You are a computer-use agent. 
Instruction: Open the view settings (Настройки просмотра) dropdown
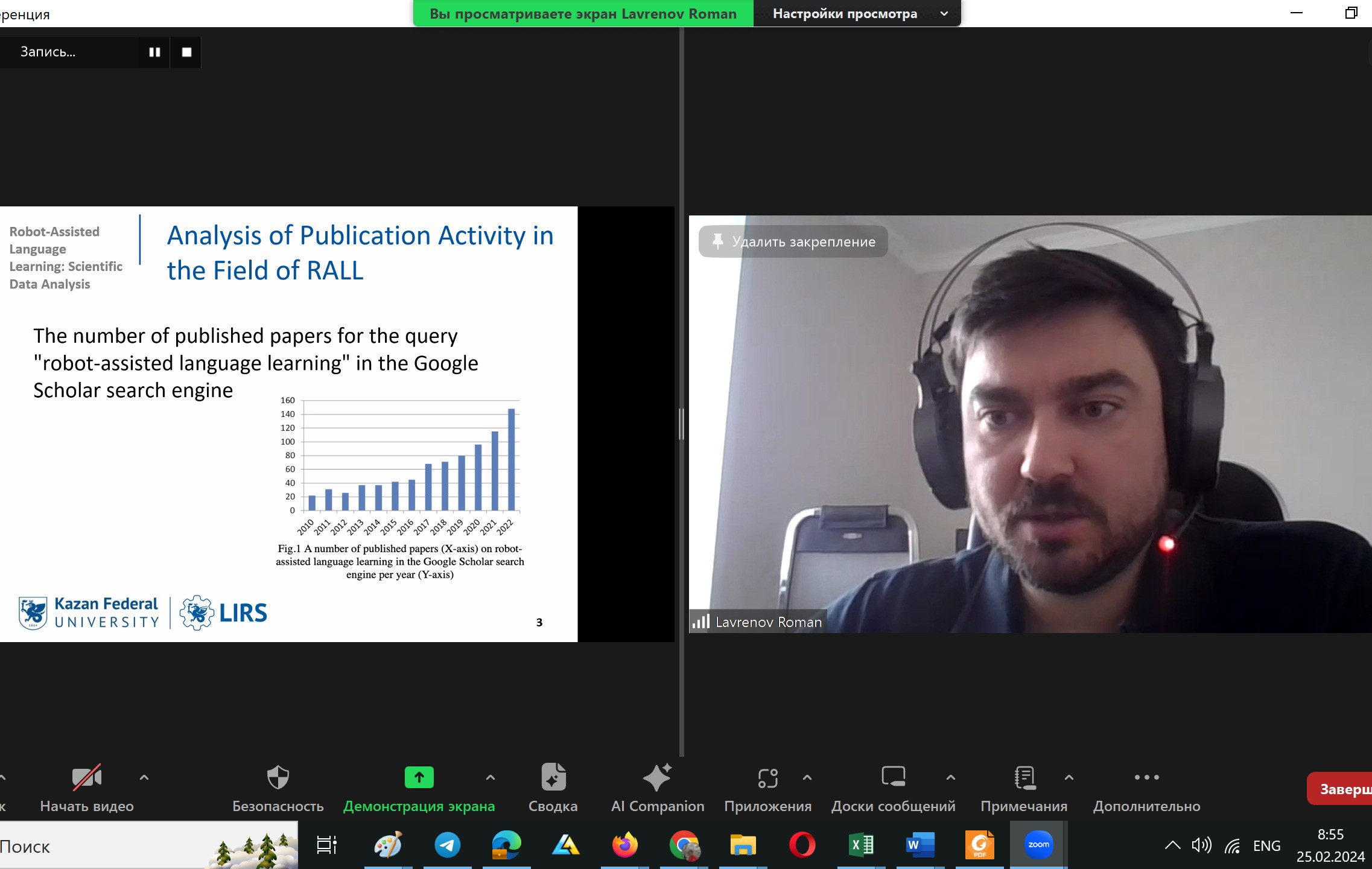[857, 14]
